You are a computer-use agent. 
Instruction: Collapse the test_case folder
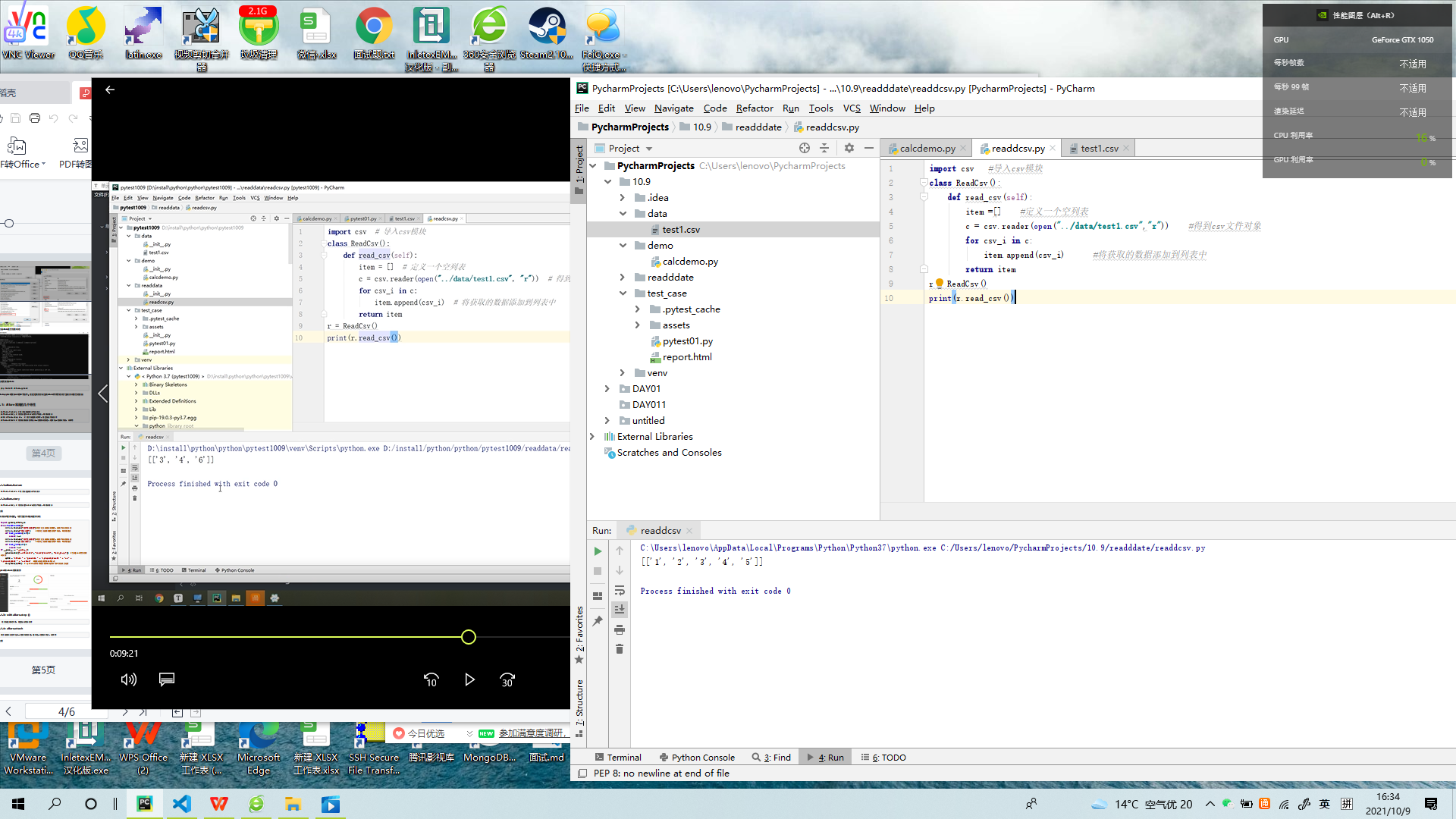(623, 293)
